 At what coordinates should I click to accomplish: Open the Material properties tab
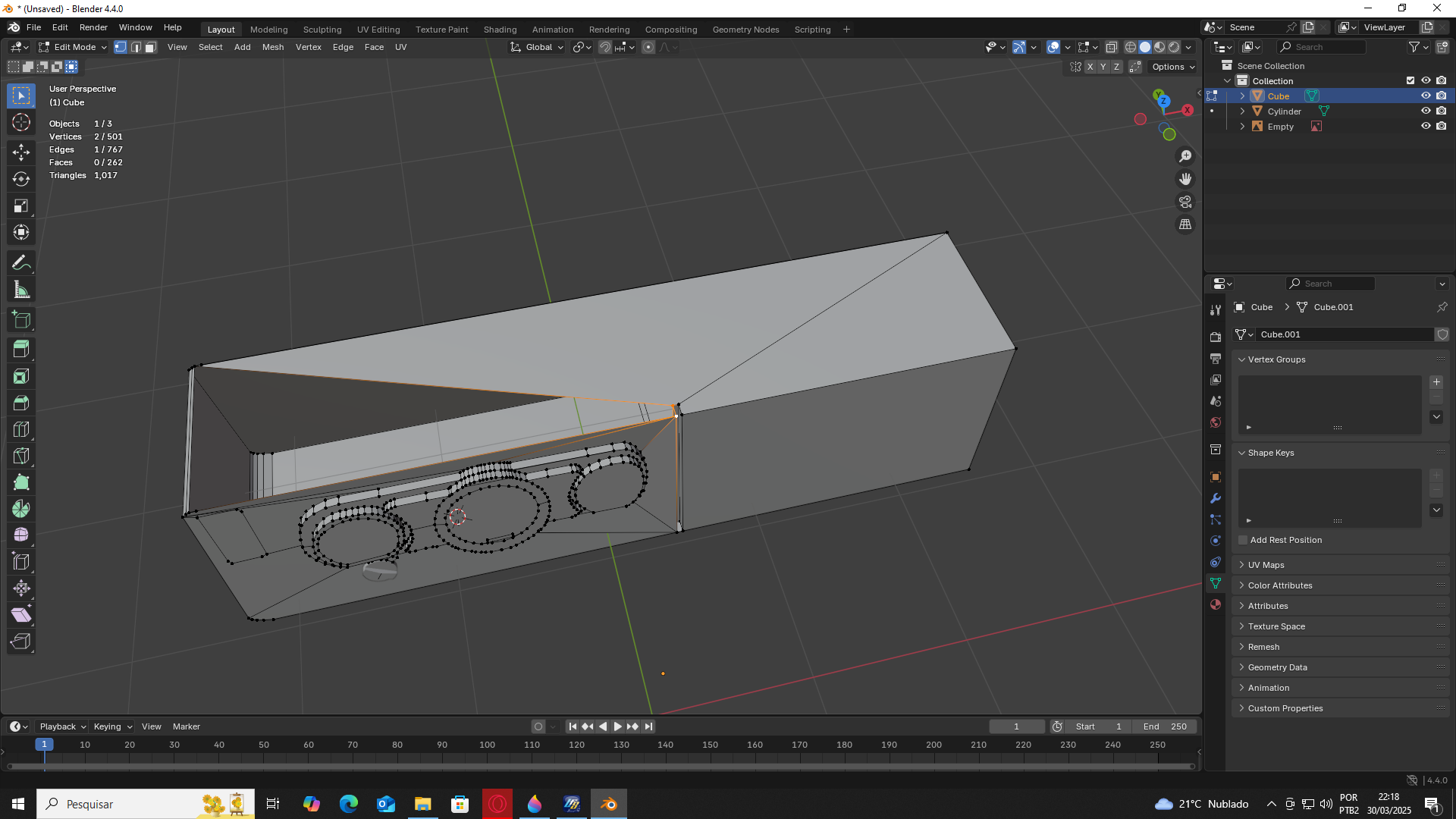click(1216, 604)
